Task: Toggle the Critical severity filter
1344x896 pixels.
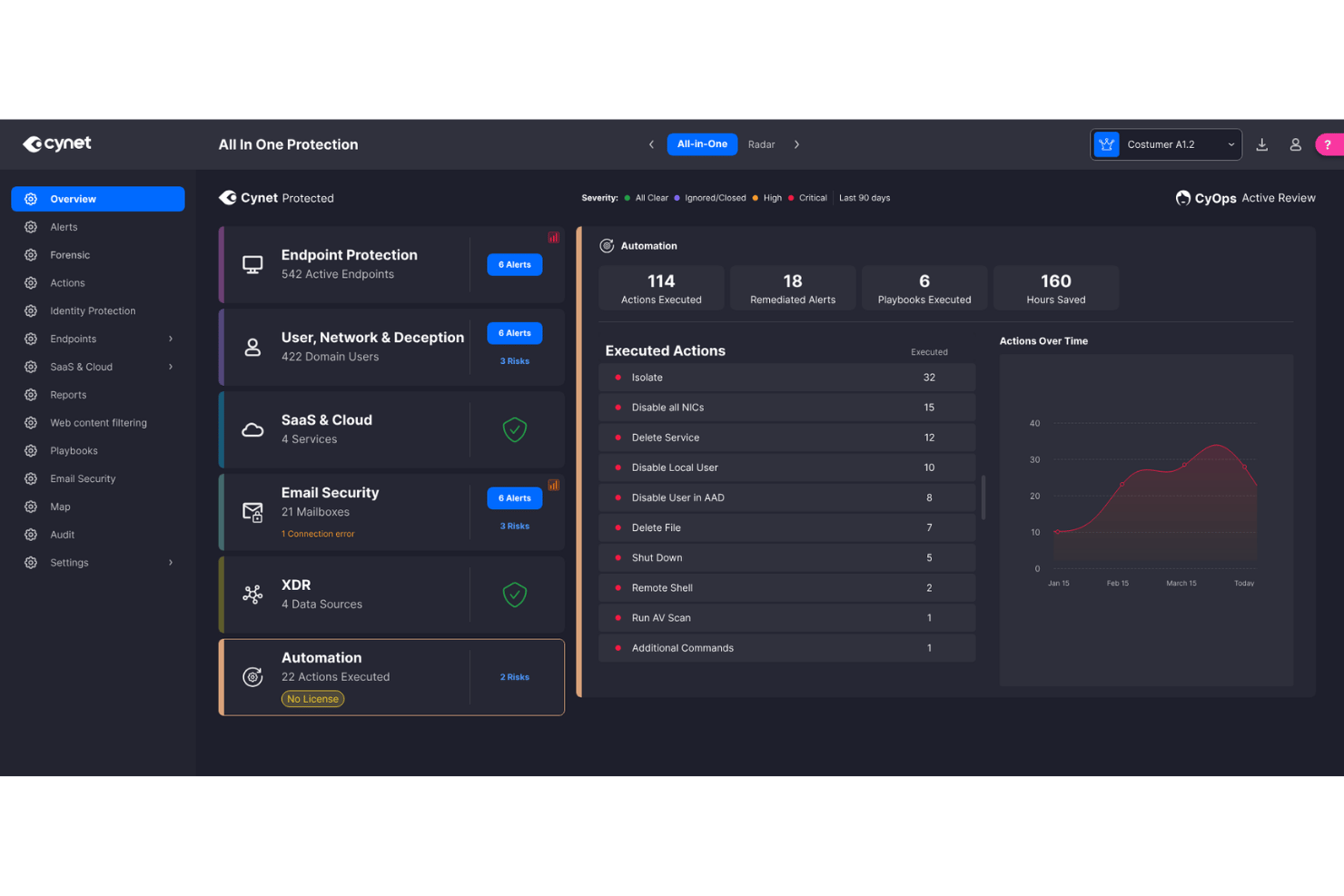Action: 807,198
